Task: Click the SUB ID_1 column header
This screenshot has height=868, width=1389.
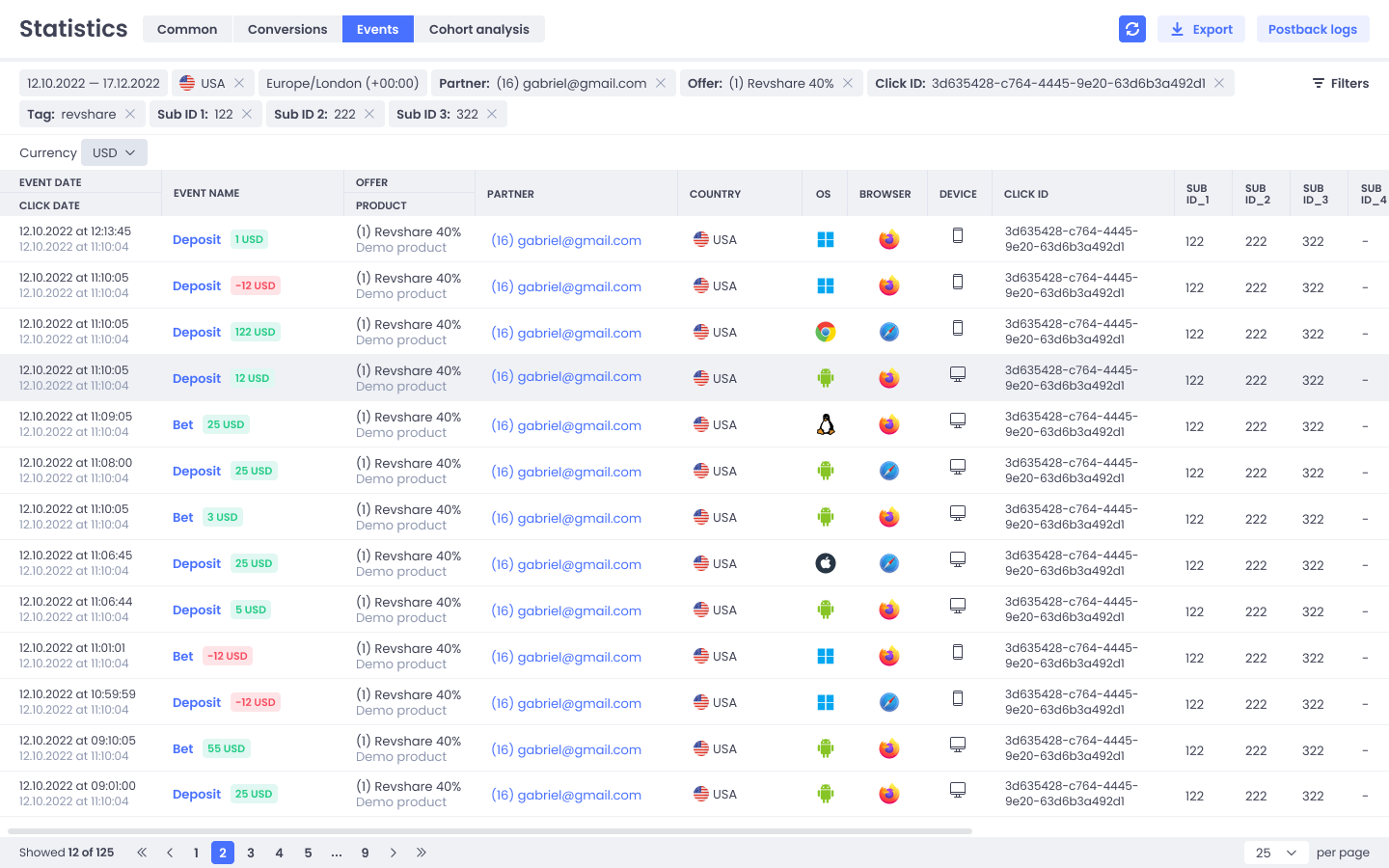Action: 1197,194
